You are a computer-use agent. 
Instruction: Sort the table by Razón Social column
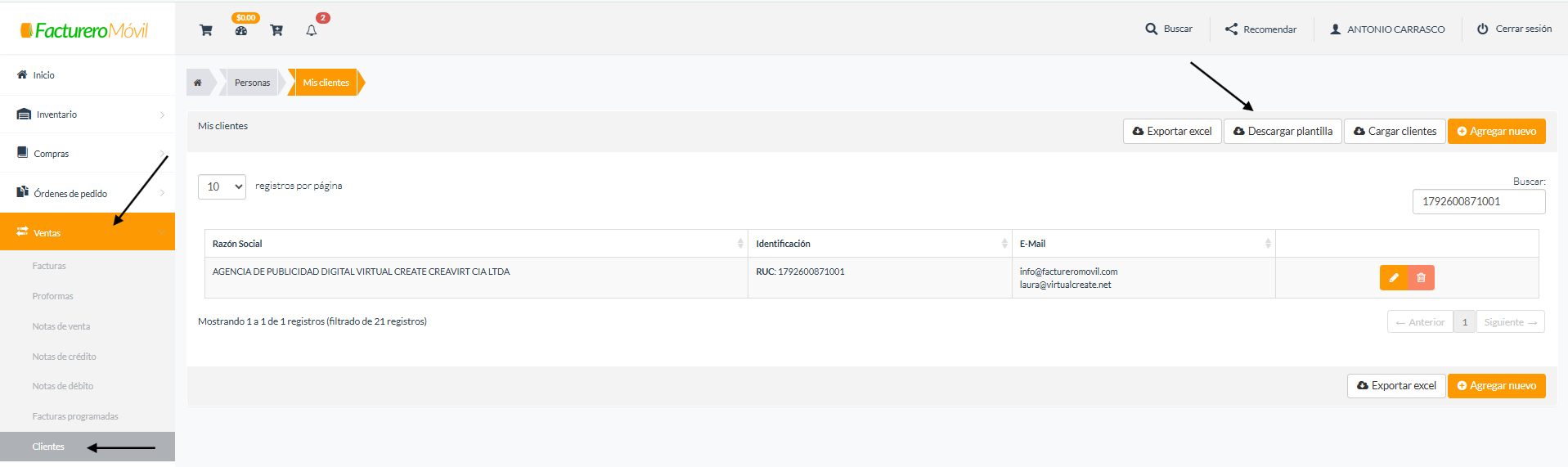[476, 244]
